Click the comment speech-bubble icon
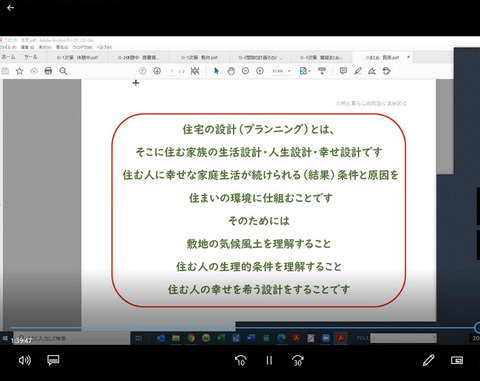480x381 pixels. [343, 71]
